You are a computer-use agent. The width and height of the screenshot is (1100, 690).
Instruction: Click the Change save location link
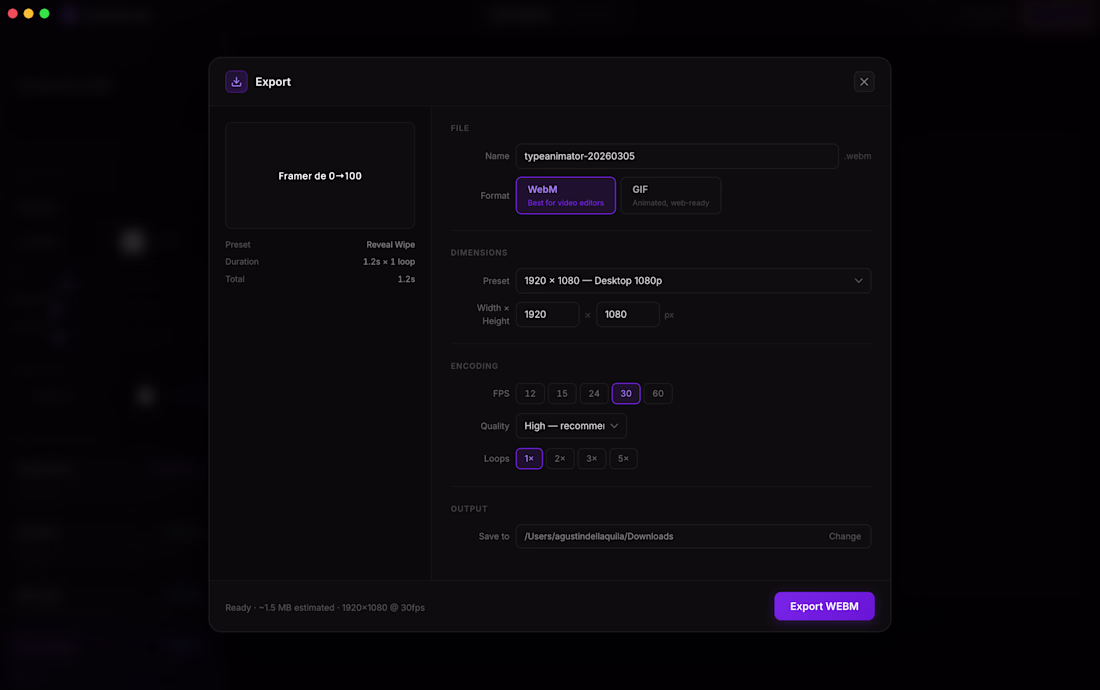[x=844, y=537]
